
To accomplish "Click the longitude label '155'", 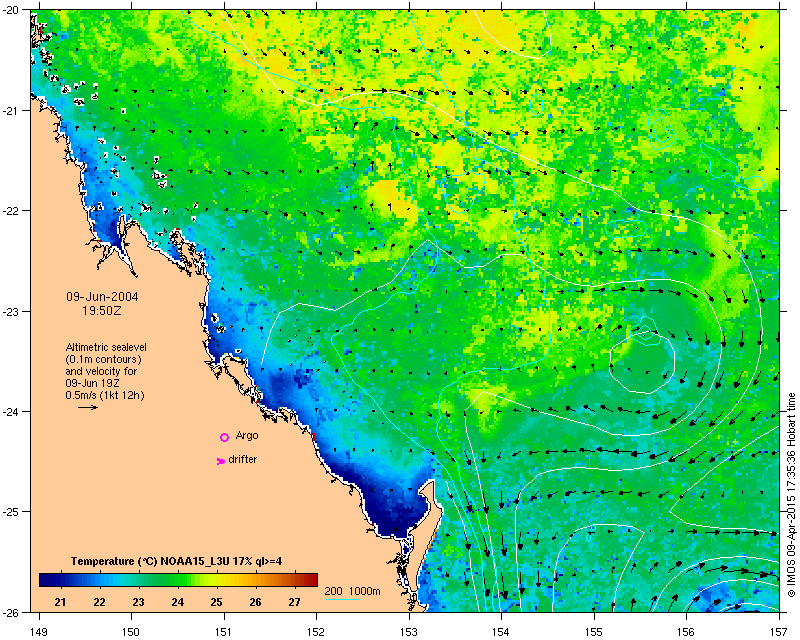I will point(594,632).
